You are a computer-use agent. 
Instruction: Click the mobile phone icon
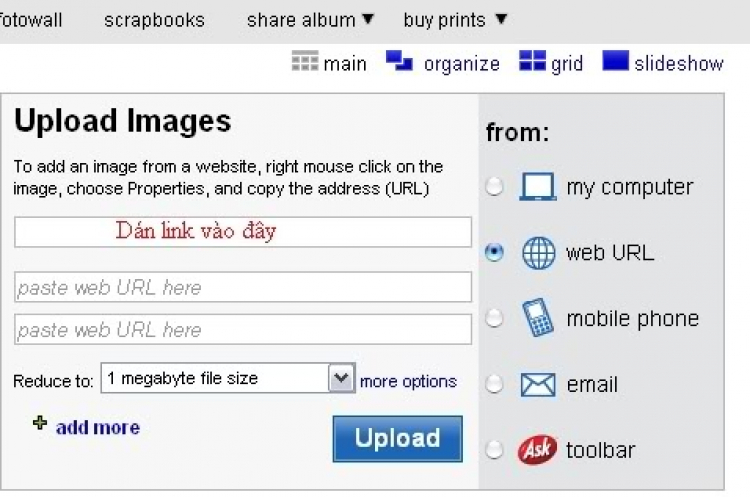(538, 318)
